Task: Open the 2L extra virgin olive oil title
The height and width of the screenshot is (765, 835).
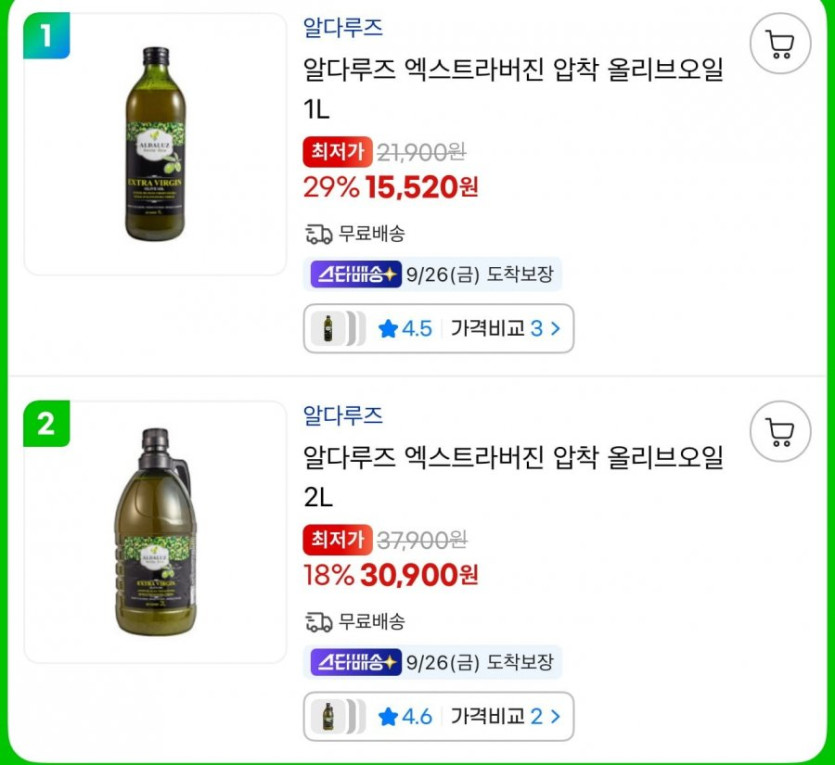Action: (x=513, y=459)
